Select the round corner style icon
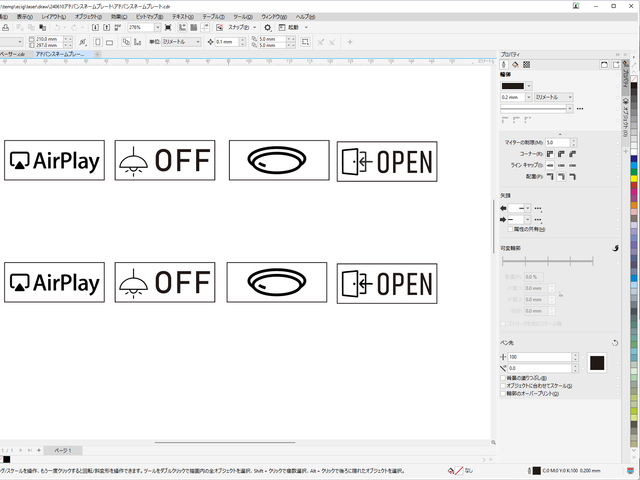This screenshot has height=480, width=640. point(564,154)
